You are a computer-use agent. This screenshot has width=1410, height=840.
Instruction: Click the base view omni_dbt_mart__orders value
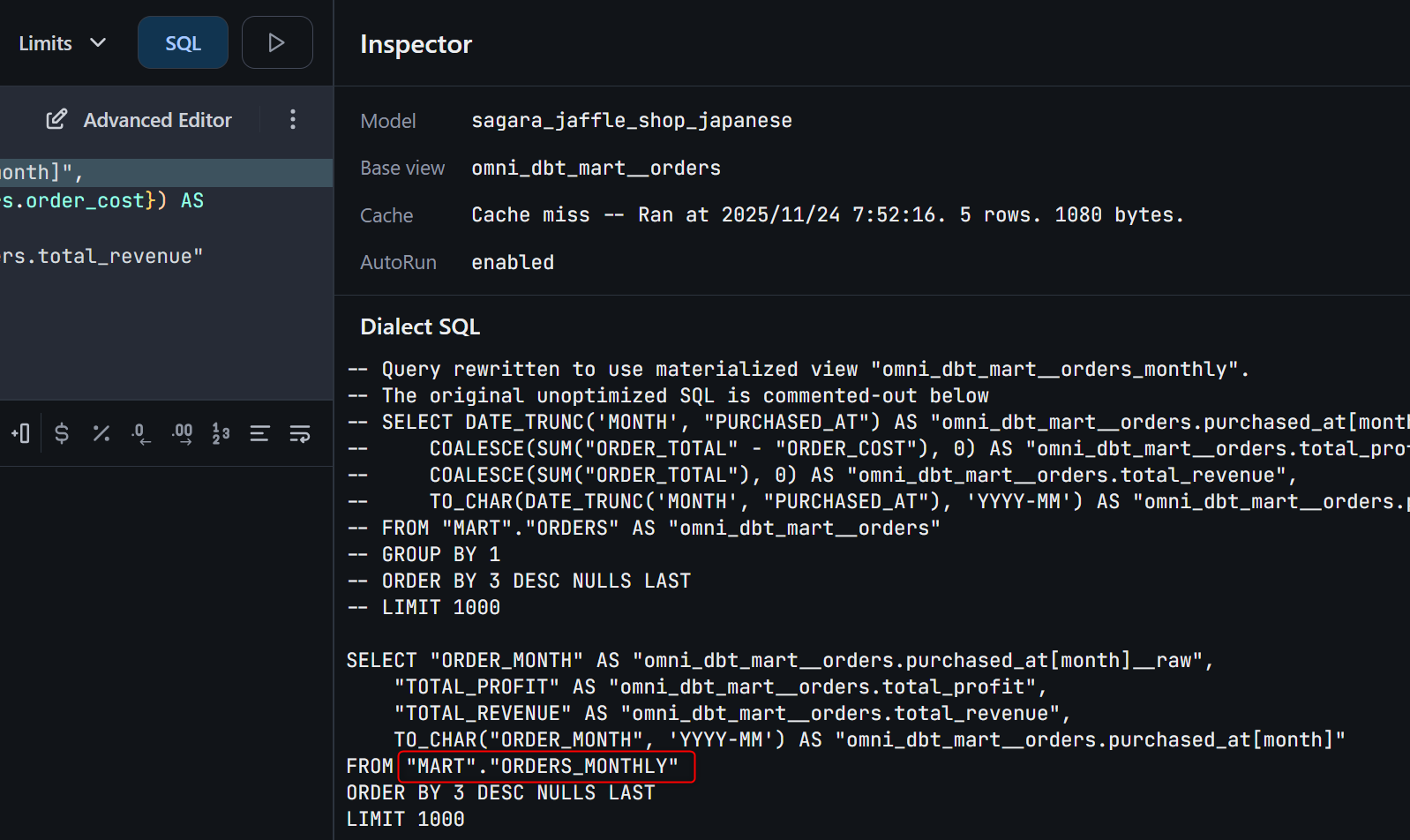(x=596, y=168)
